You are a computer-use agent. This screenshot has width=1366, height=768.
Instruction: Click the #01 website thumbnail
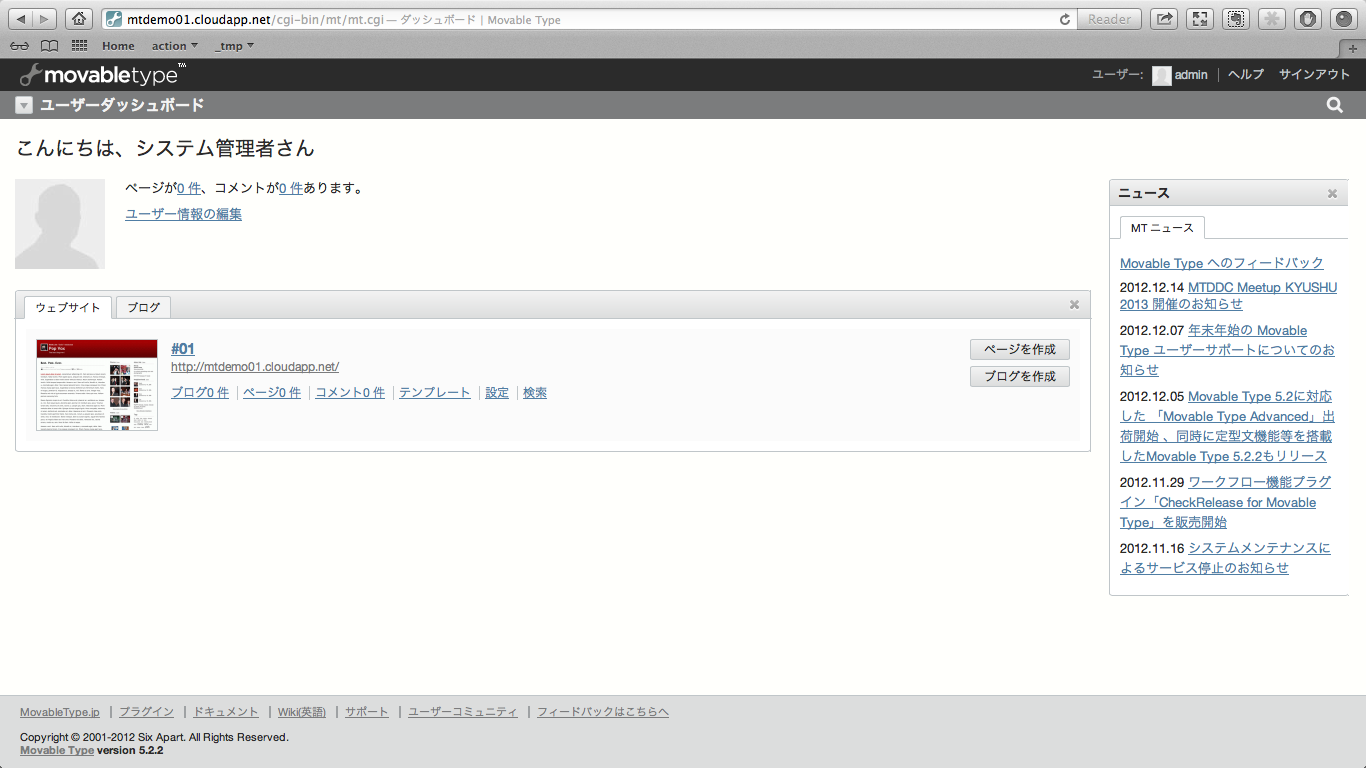click(x=97, y=385)
